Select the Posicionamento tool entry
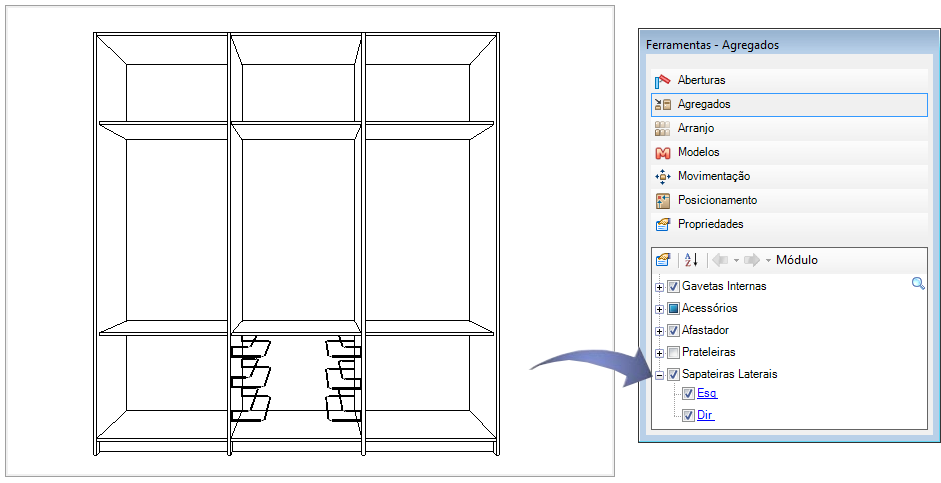 tap(789, 200)
